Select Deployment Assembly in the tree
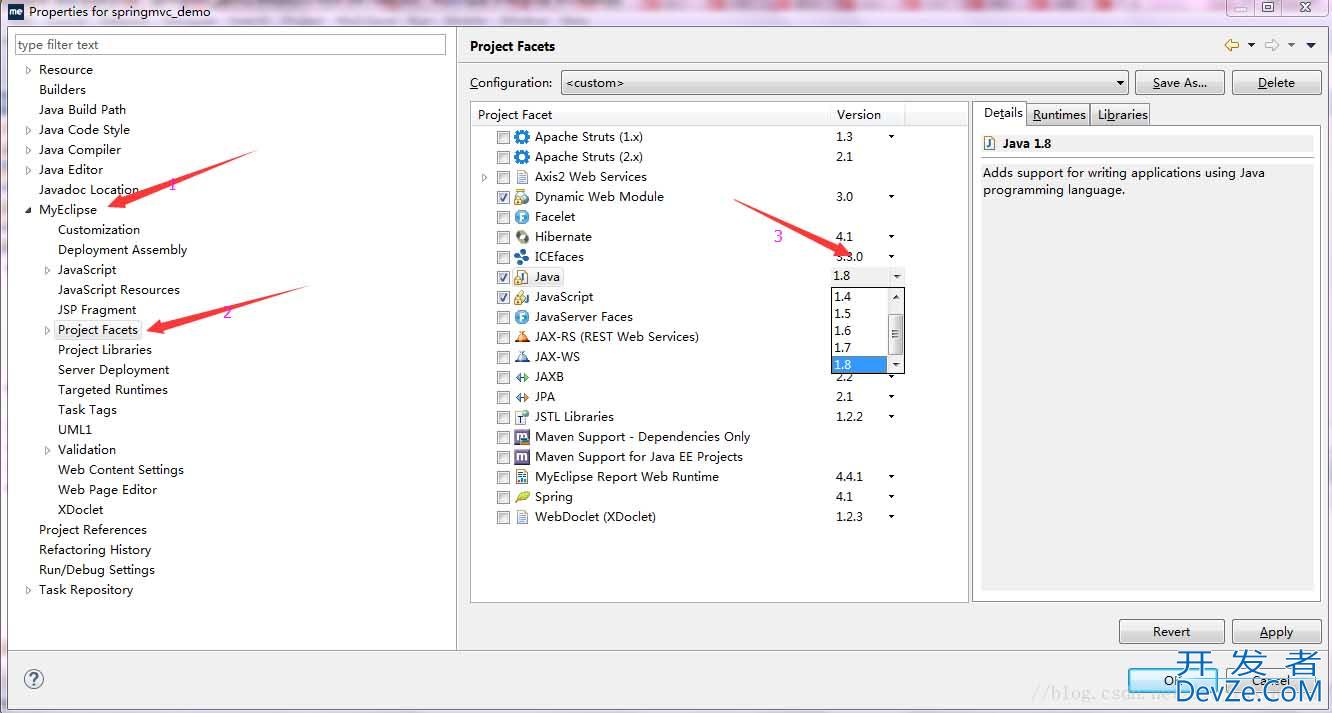The image size is (1332, 713). click(123, 250)
